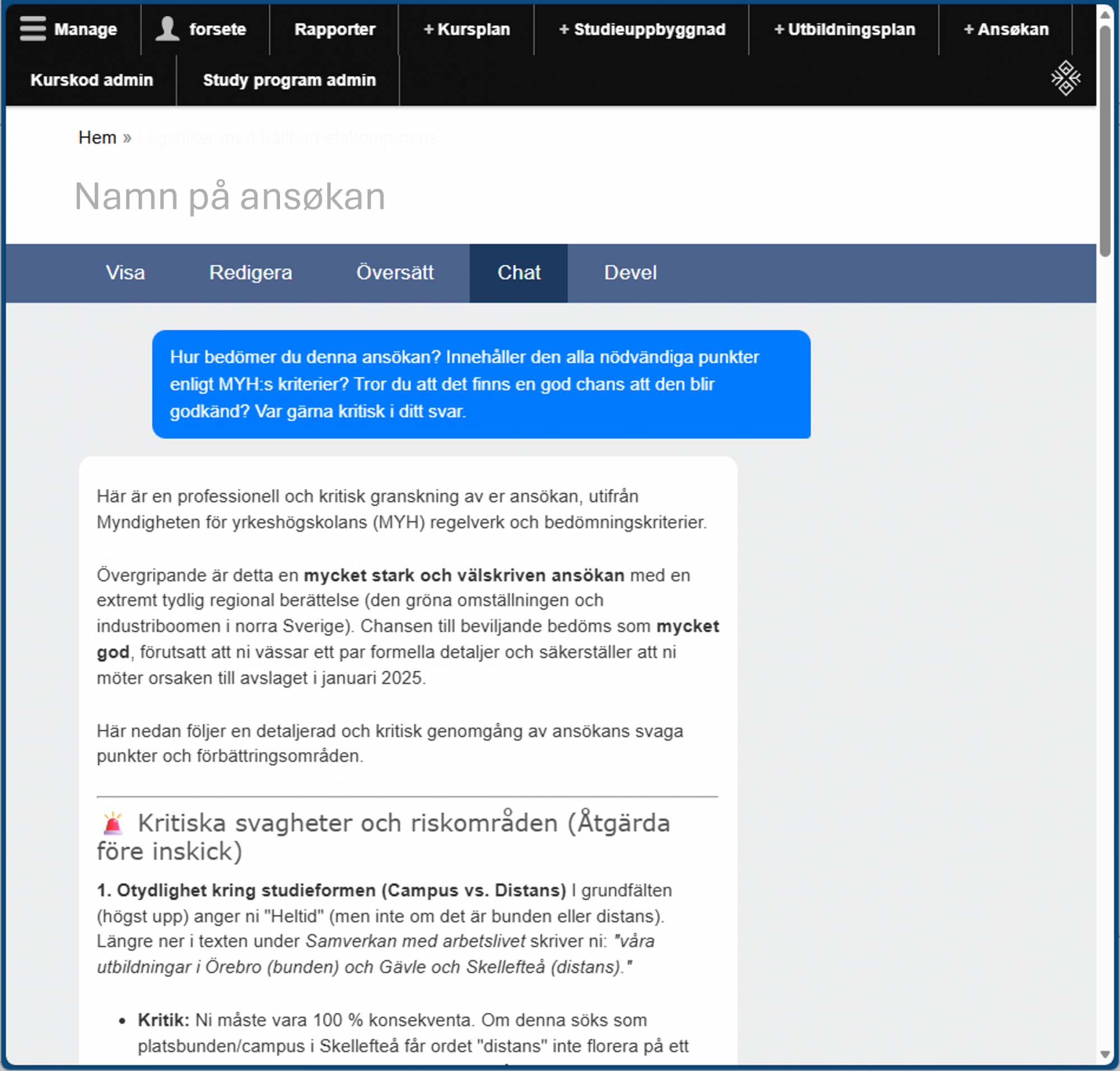Switch to the Visa tab
Viewport: 1120px width, 1071px height.
125,273
